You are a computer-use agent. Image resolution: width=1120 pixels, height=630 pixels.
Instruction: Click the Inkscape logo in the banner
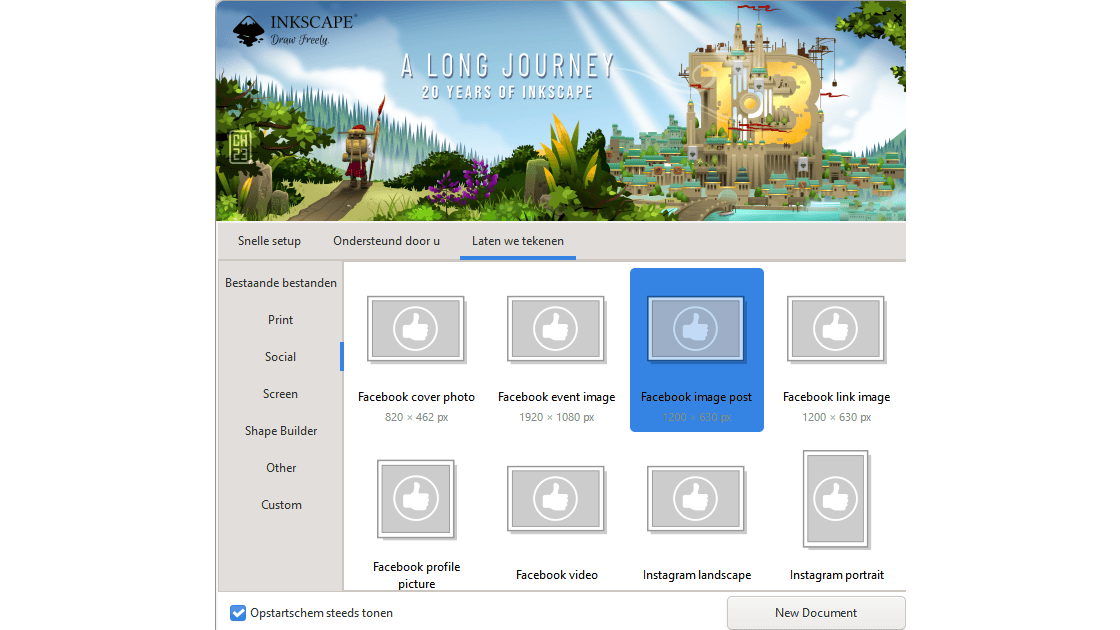point(249,31)
